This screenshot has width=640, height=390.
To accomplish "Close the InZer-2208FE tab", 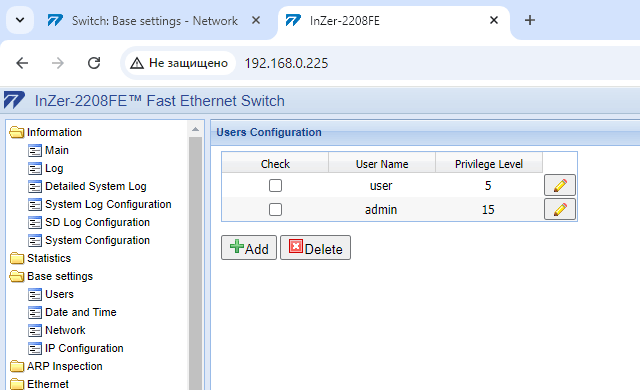I will tap(494, 20).
